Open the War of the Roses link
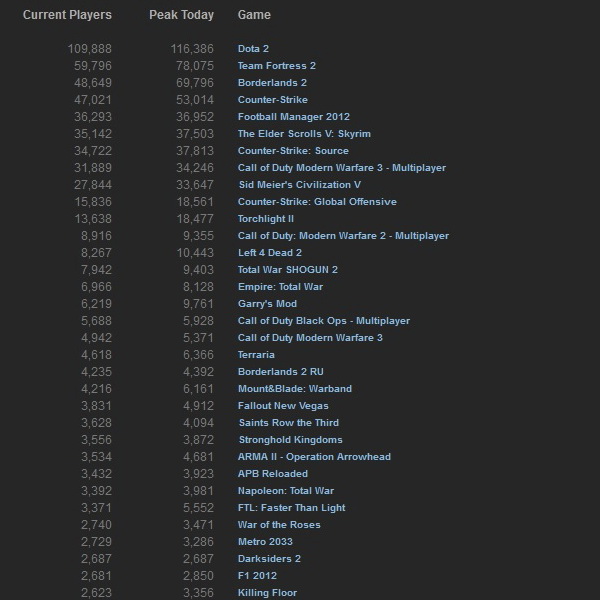Screen dimensions: 600x600 (279, 525)
